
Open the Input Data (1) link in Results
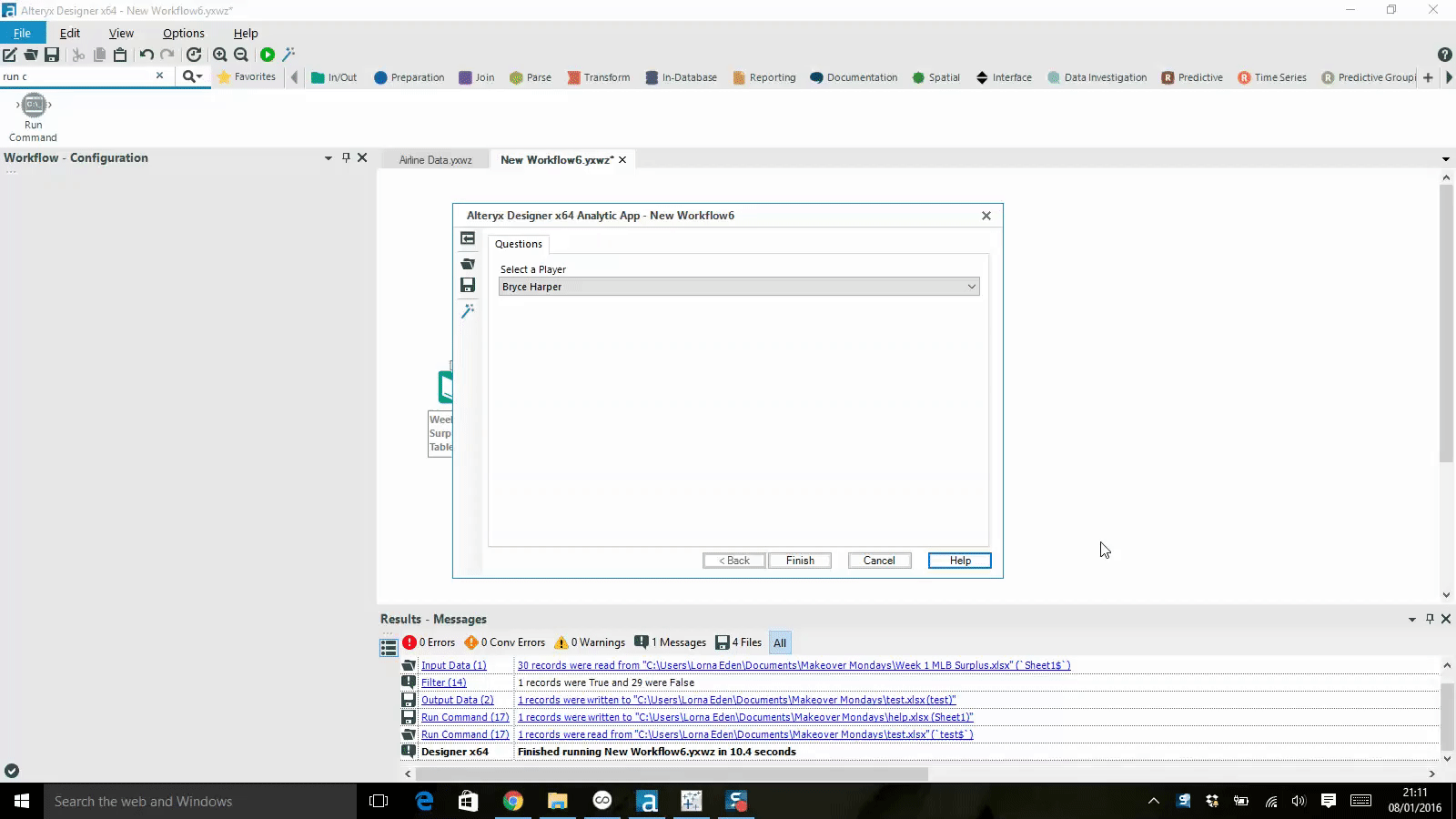453,665
